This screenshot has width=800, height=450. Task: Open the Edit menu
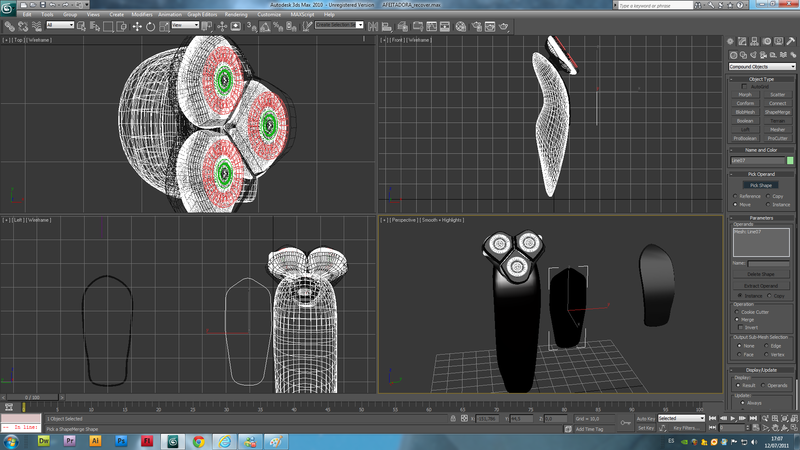pyautogui.click(x=27, y=14)
